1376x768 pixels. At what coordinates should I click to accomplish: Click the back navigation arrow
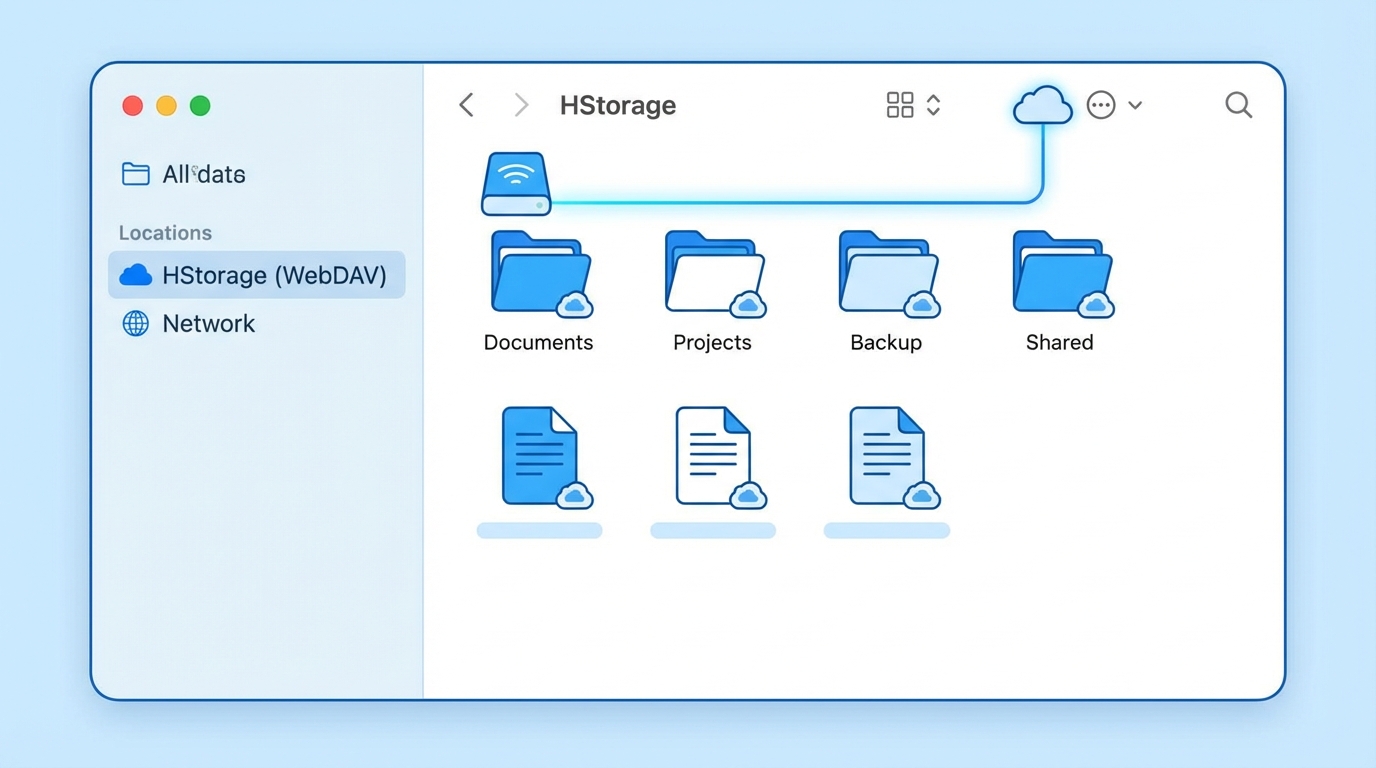(466, 104)
